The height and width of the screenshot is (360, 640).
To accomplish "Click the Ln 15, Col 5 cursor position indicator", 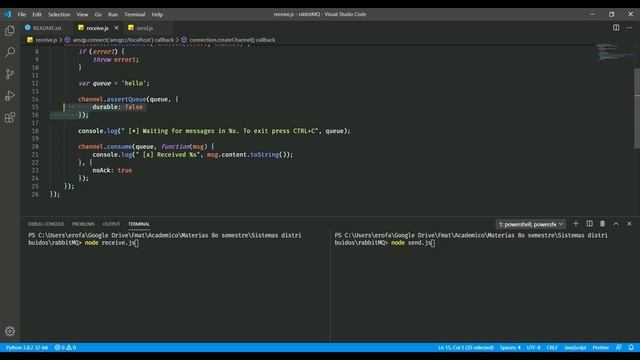I will (466, 347).
